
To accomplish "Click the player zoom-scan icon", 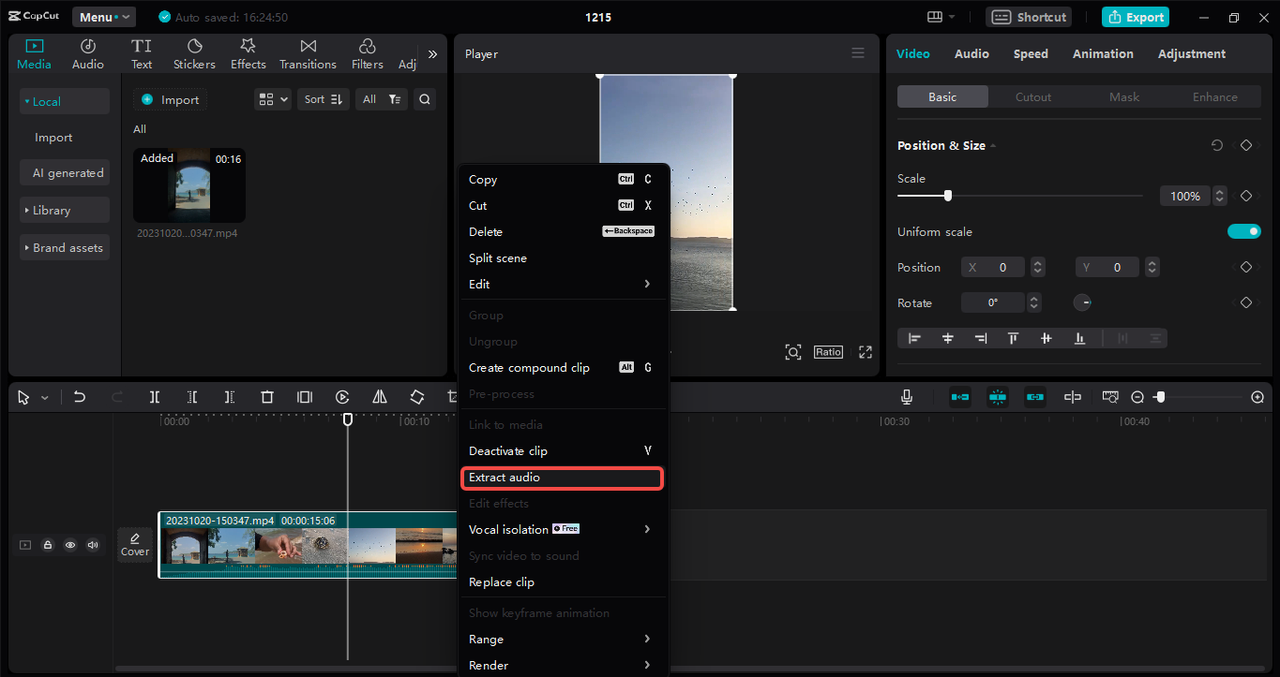I will pyautogui.click(x=793, y=352).
